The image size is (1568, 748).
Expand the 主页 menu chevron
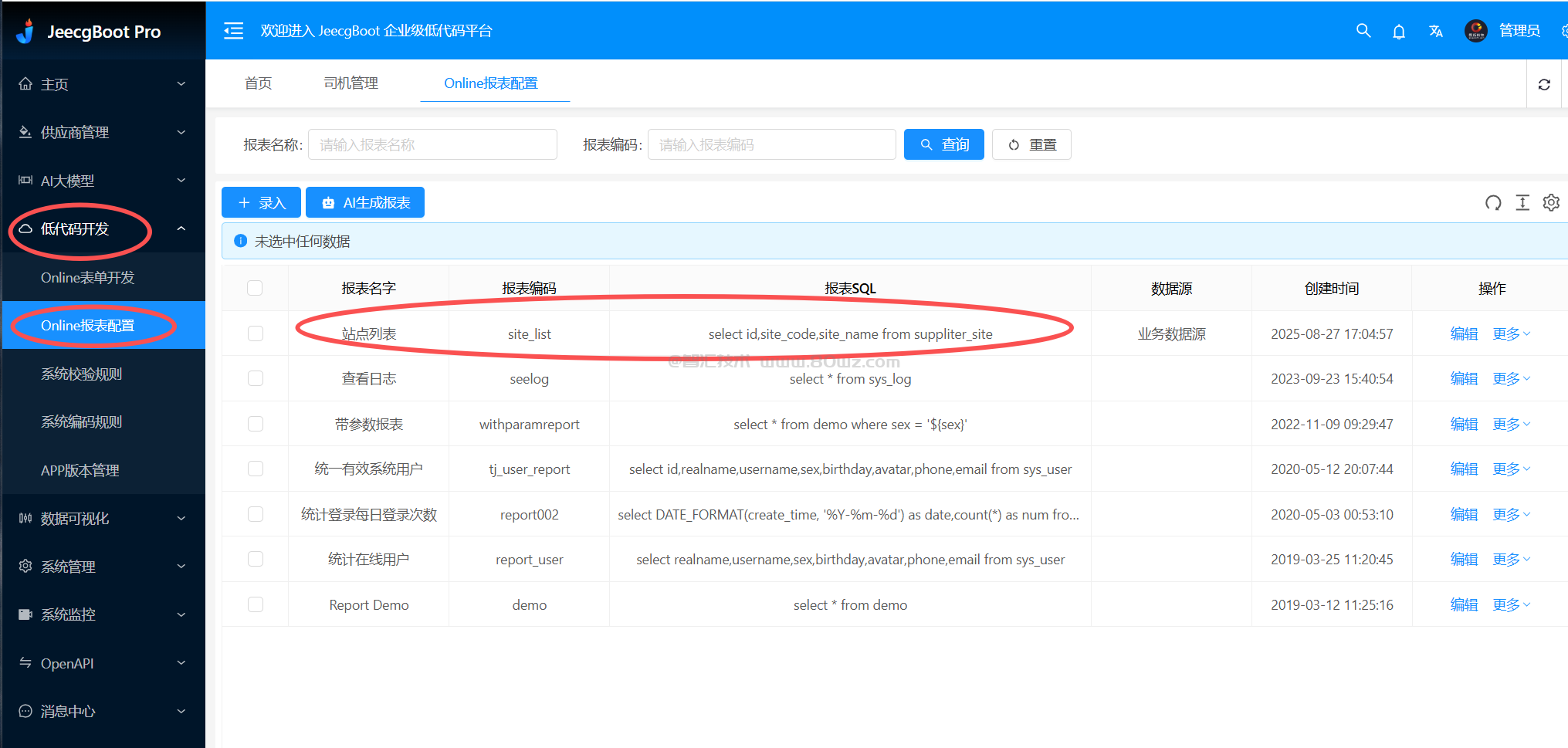(181, 84)
